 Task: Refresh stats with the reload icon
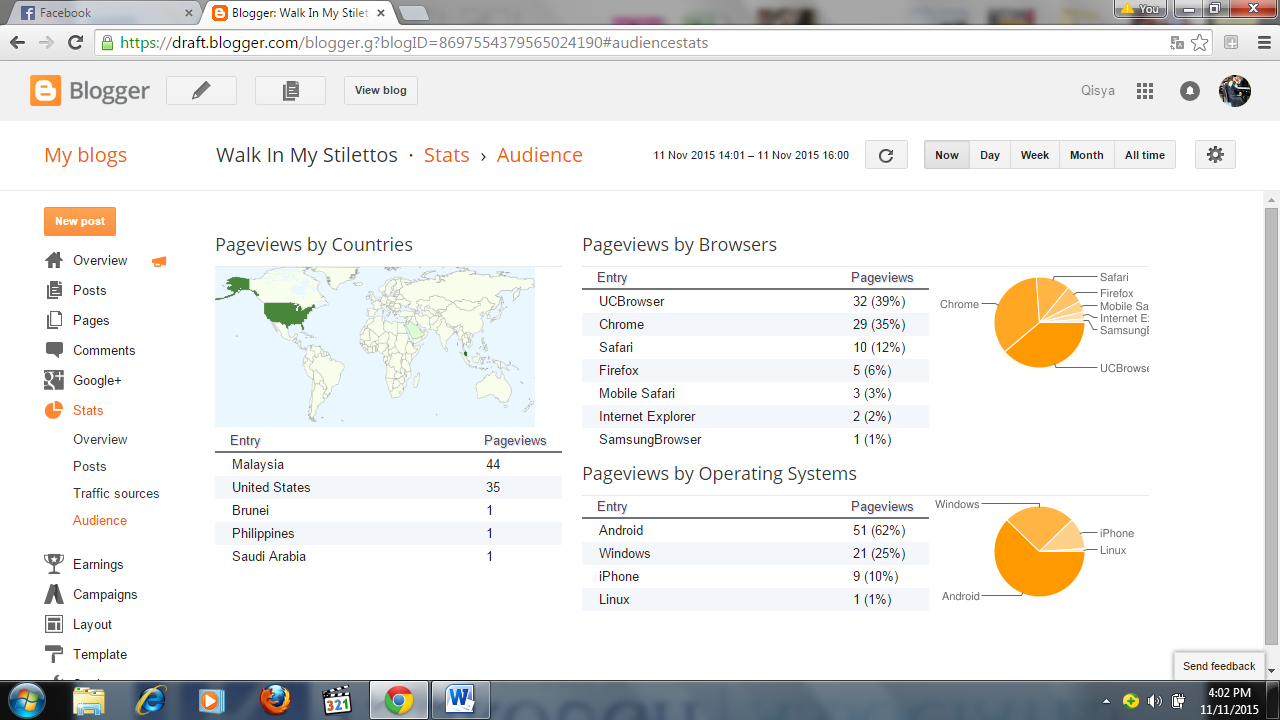click(x=886, y=155)
